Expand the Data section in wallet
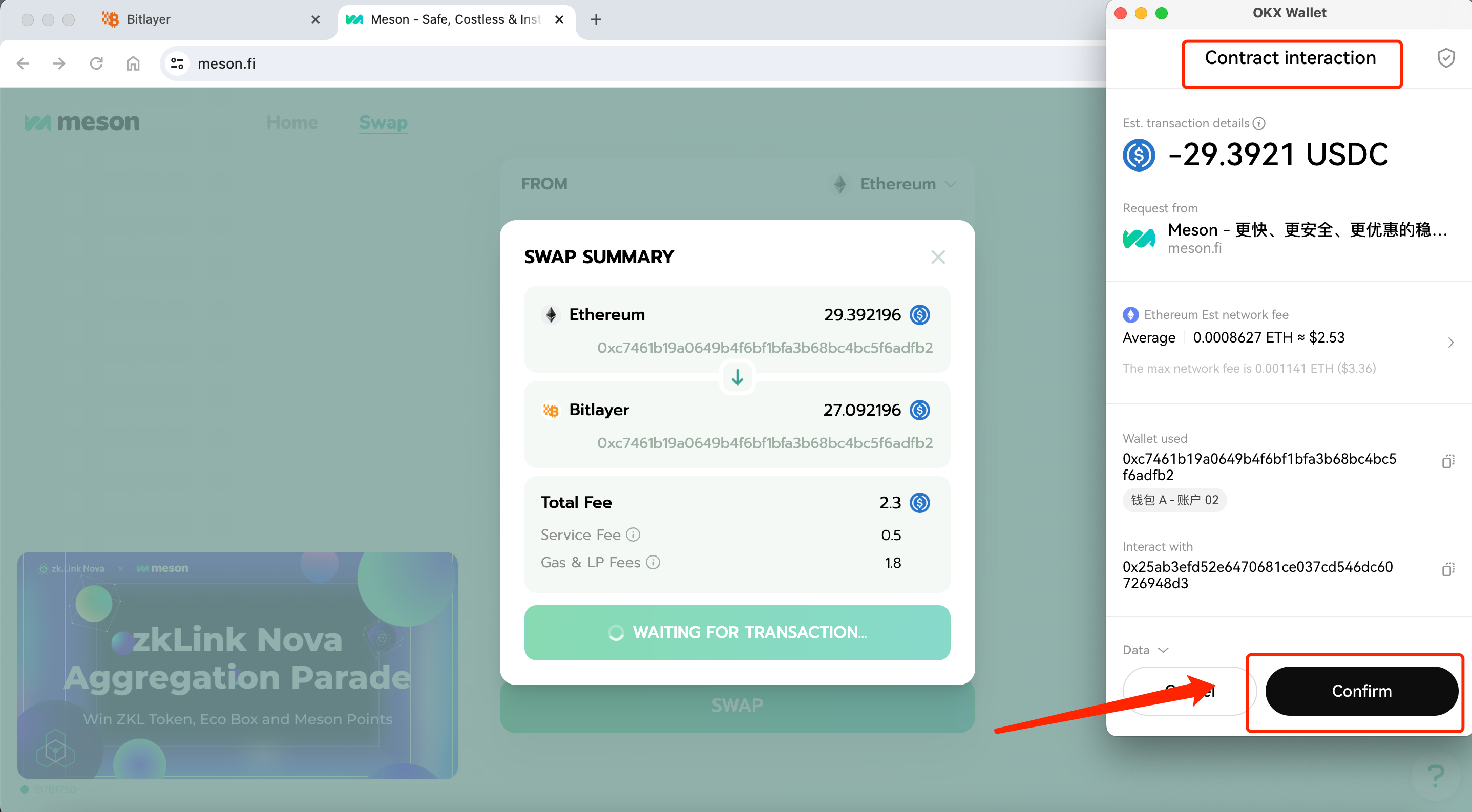1472x812 pixels. click(x=1146, y=650)
